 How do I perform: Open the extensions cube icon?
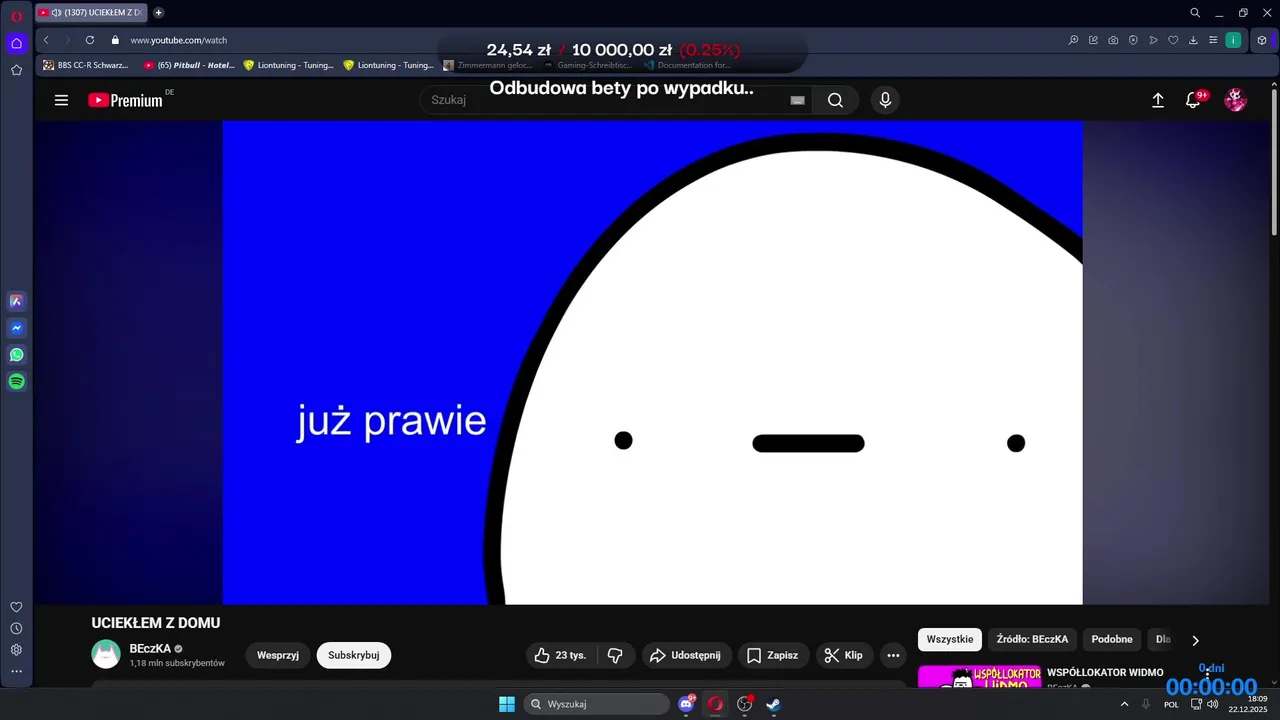[1262, 40]
